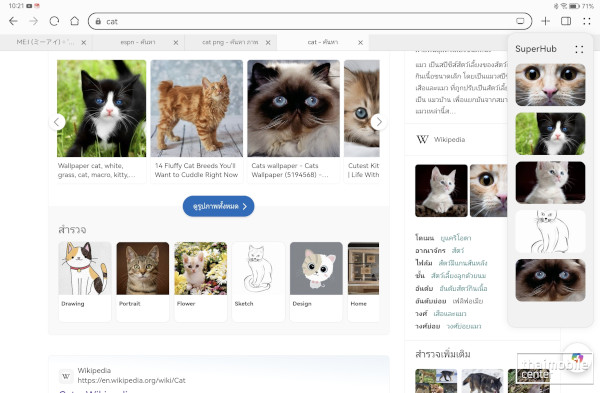
Task: Switch to the espn search tab
Action: coord(138,42)
